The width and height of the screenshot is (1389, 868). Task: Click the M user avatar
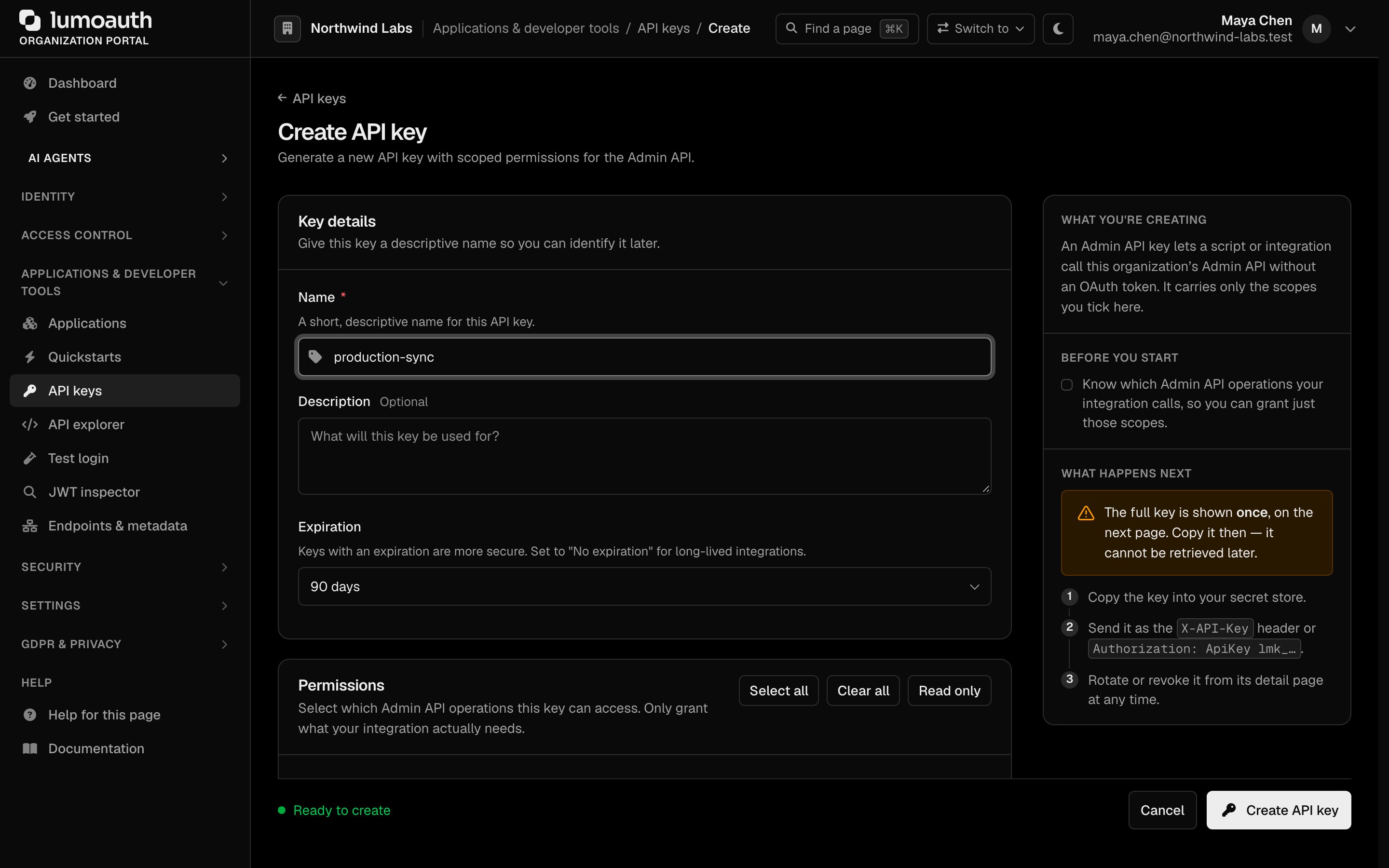point(1317,29)
